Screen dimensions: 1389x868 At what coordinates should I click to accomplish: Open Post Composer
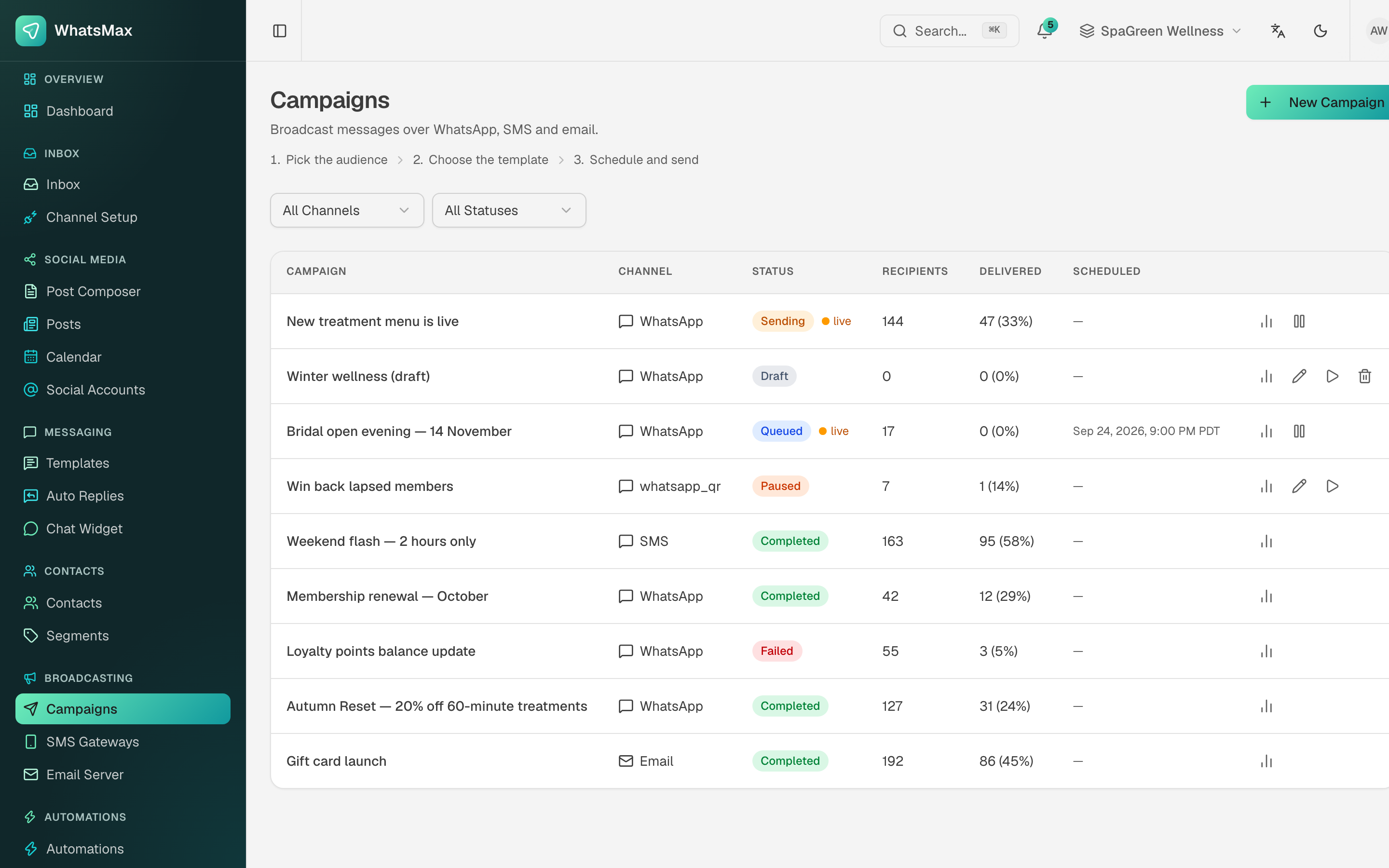click(123, 292)
